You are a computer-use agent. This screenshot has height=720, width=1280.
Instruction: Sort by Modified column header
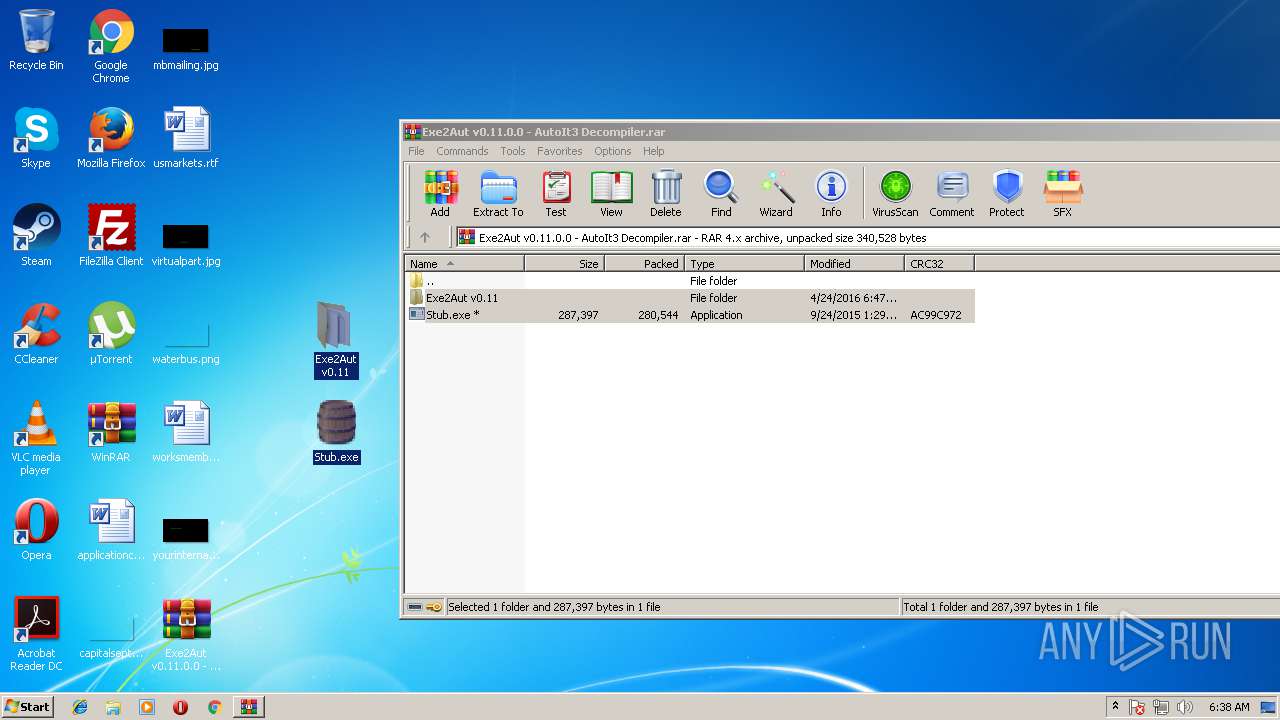pyautogui.click(x=855, y=264)
